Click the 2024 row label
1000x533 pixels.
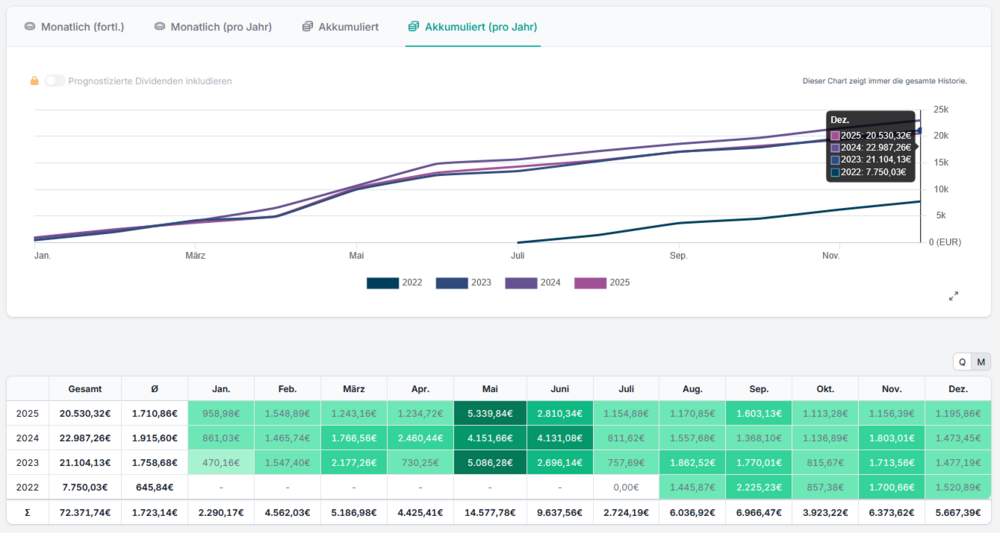(27, 438)
